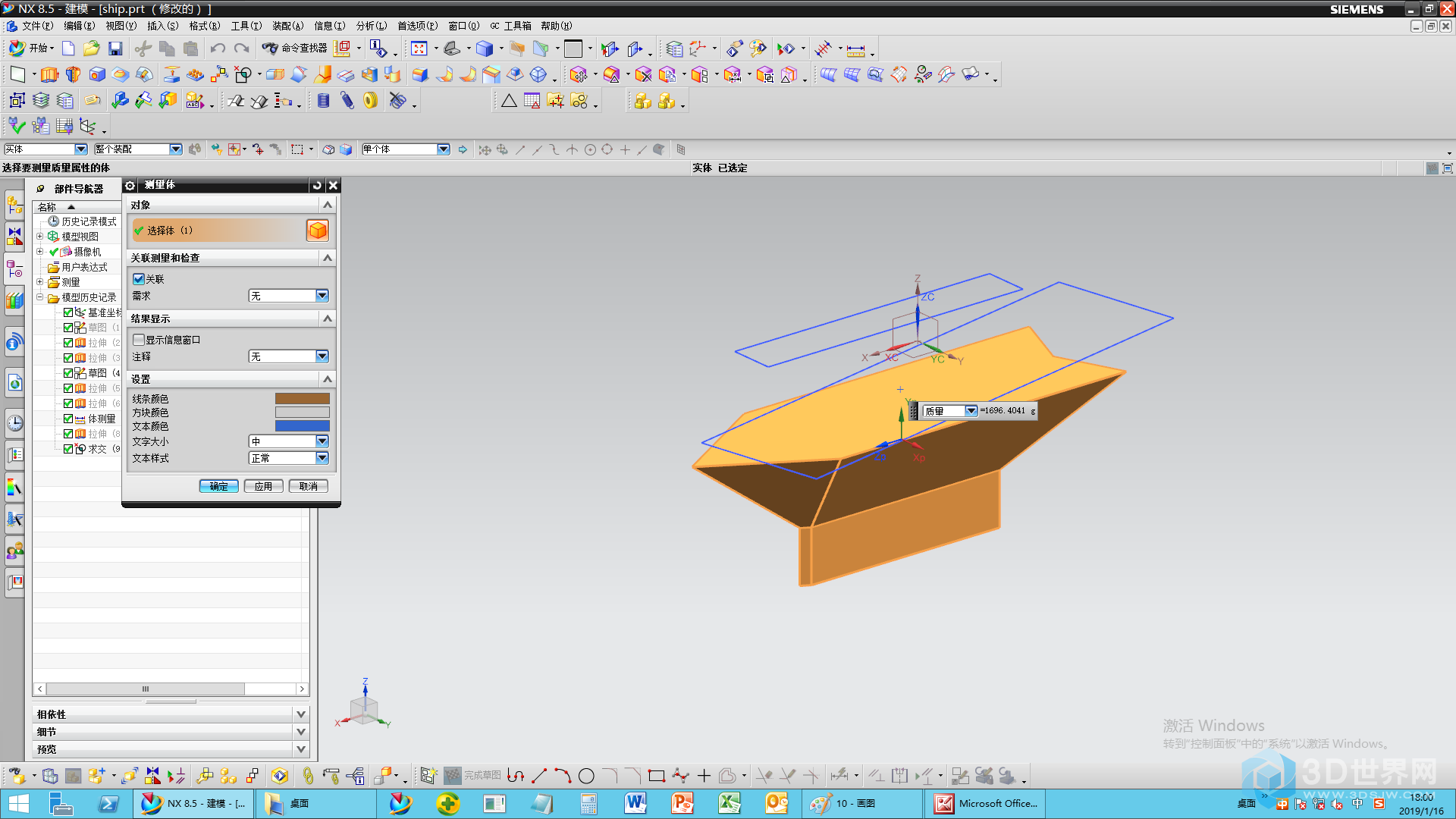Screen dimensions: 1456x819
Task: Select the Line sketch tool in bottom toolbar
Action: pos(539,776)
